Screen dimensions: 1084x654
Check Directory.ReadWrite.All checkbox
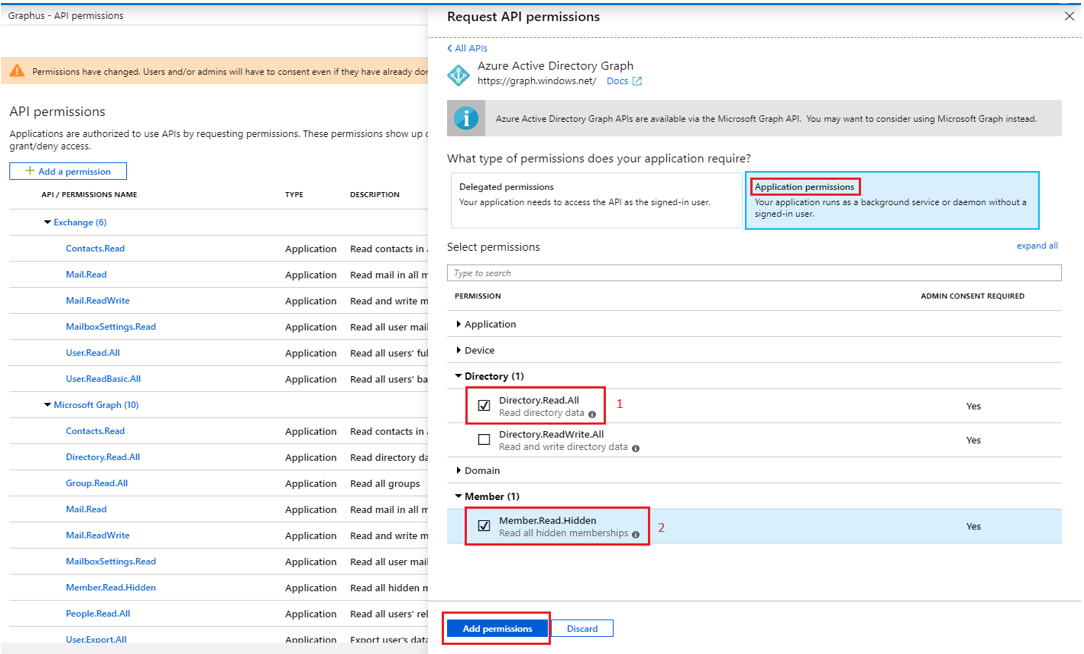484,440
